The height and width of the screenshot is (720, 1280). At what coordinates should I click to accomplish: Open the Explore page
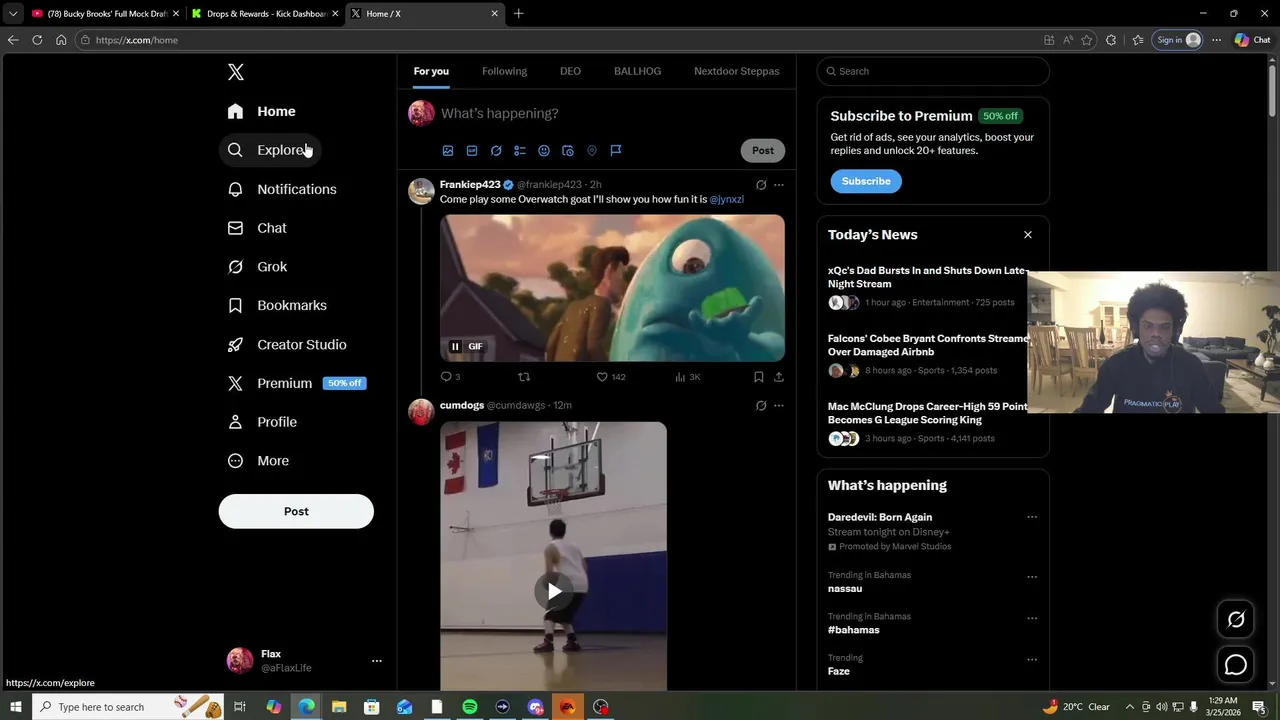(x=268, y=150)
